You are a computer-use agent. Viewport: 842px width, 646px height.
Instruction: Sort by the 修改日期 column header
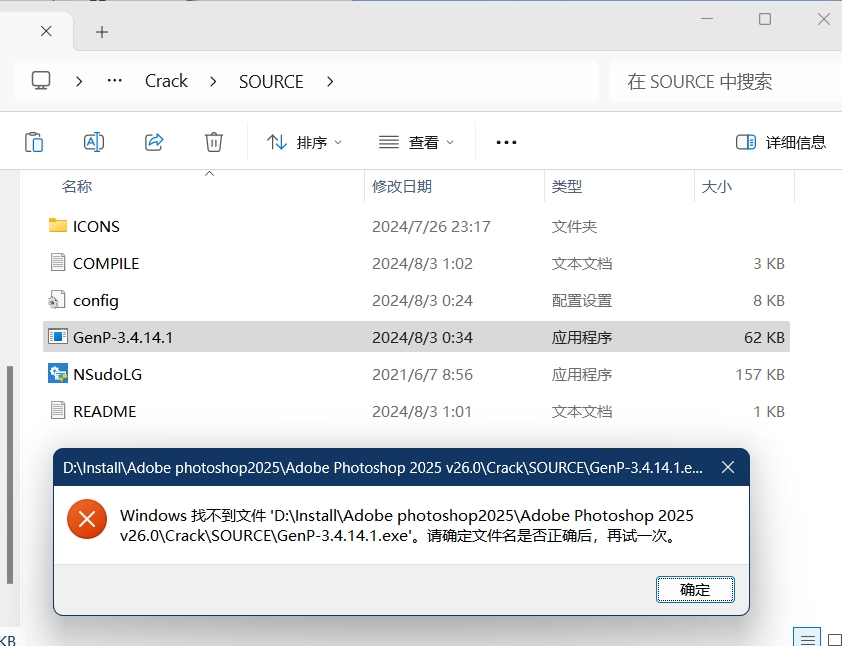pyautogui.click(x=402, y=186)
